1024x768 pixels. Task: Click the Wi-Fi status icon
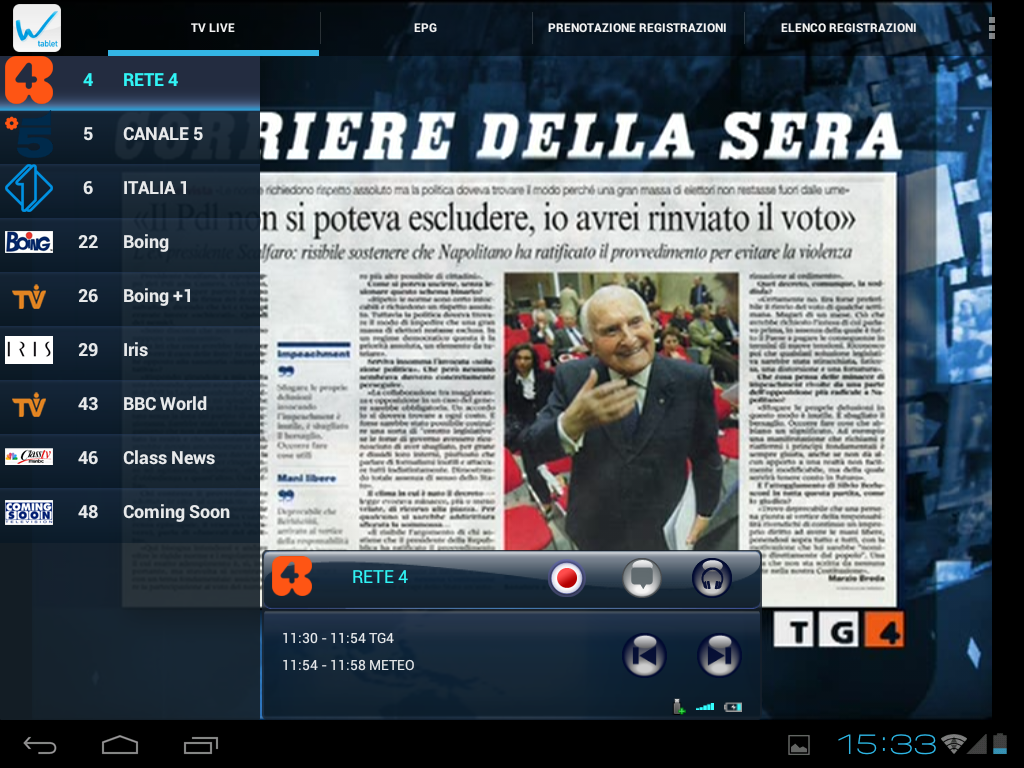click(x=953, y=744)
